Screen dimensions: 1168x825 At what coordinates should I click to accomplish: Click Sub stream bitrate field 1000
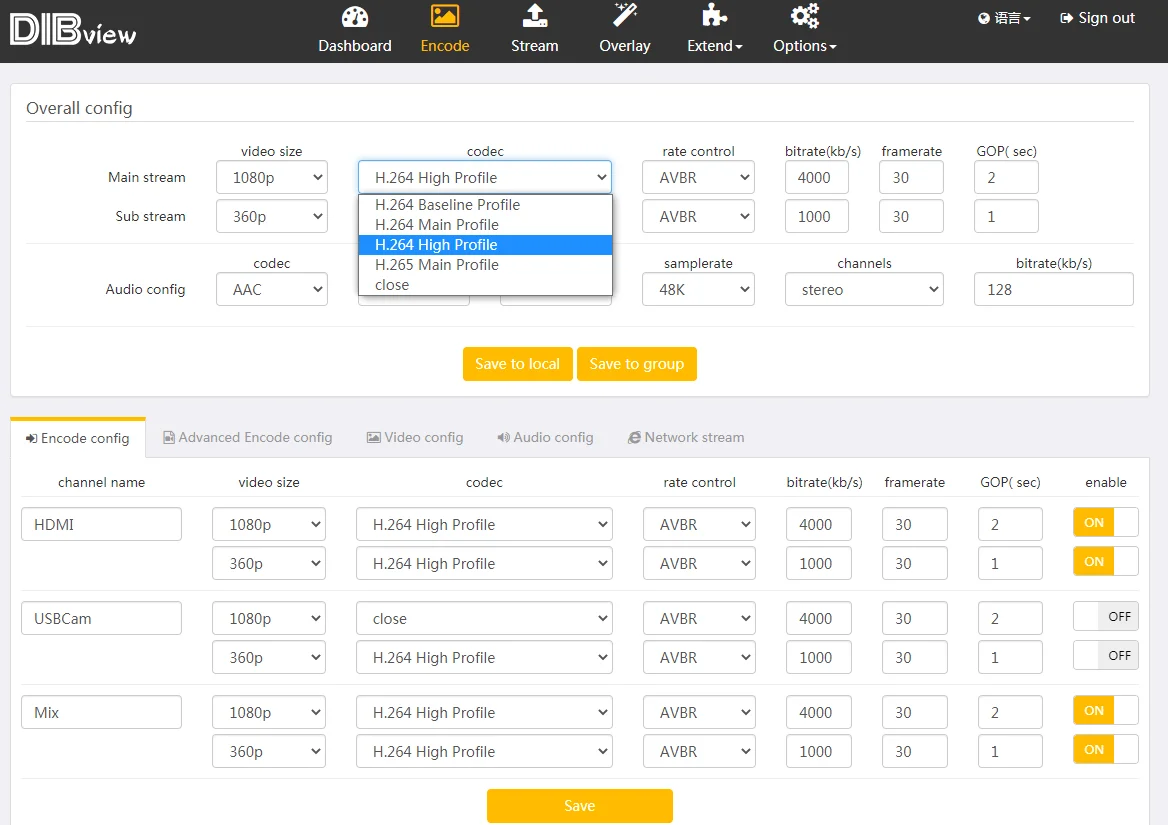click(x=816, y=217)
